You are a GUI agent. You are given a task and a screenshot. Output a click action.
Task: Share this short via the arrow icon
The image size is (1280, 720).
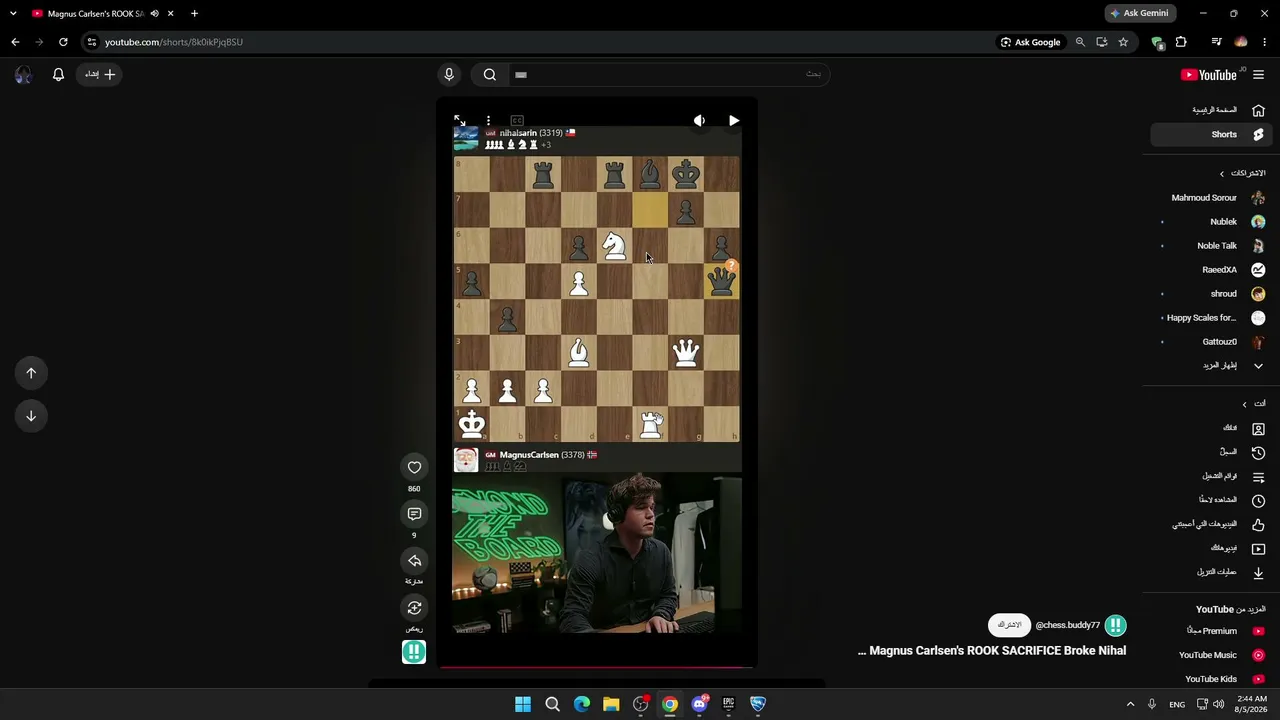coord(414,561)
